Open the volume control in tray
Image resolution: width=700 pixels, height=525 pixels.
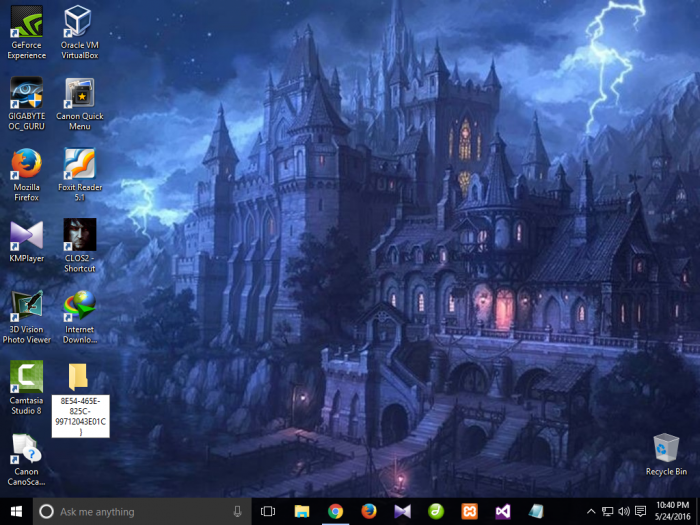pos(624,512)
